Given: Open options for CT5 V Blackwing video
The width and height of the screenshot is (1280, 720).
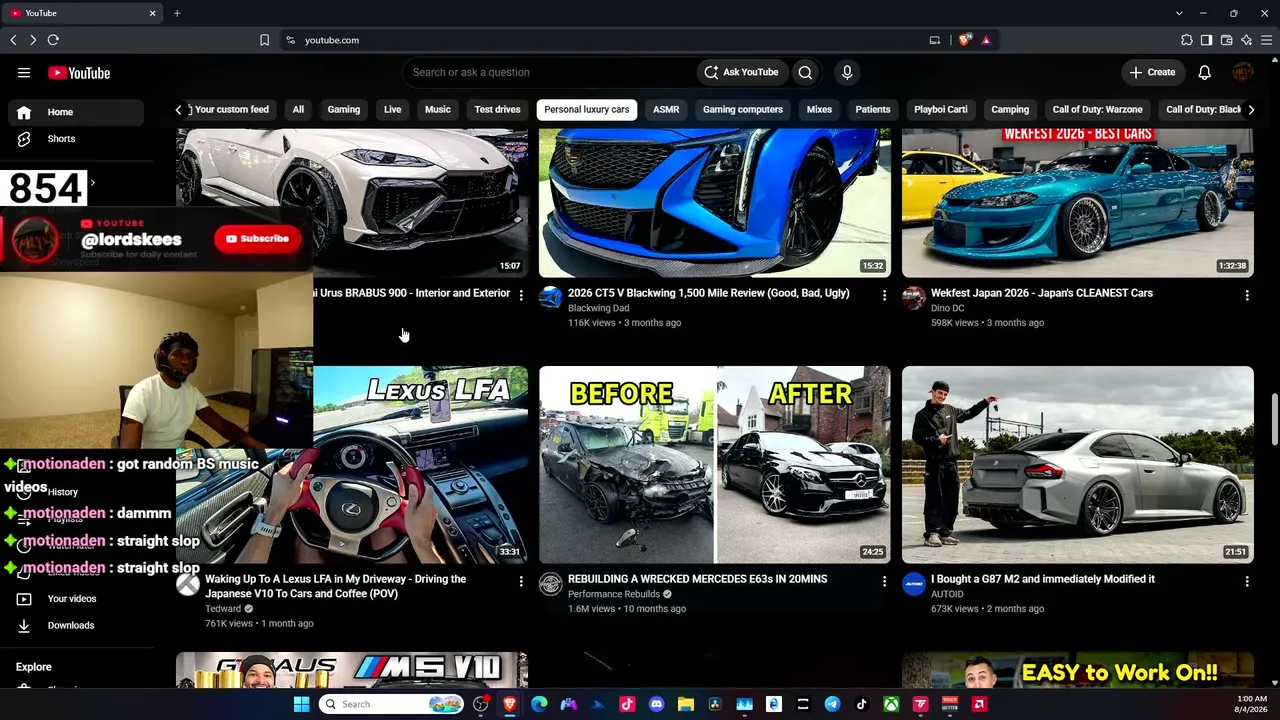Looking at the screenshot, I should click(884, 295).
